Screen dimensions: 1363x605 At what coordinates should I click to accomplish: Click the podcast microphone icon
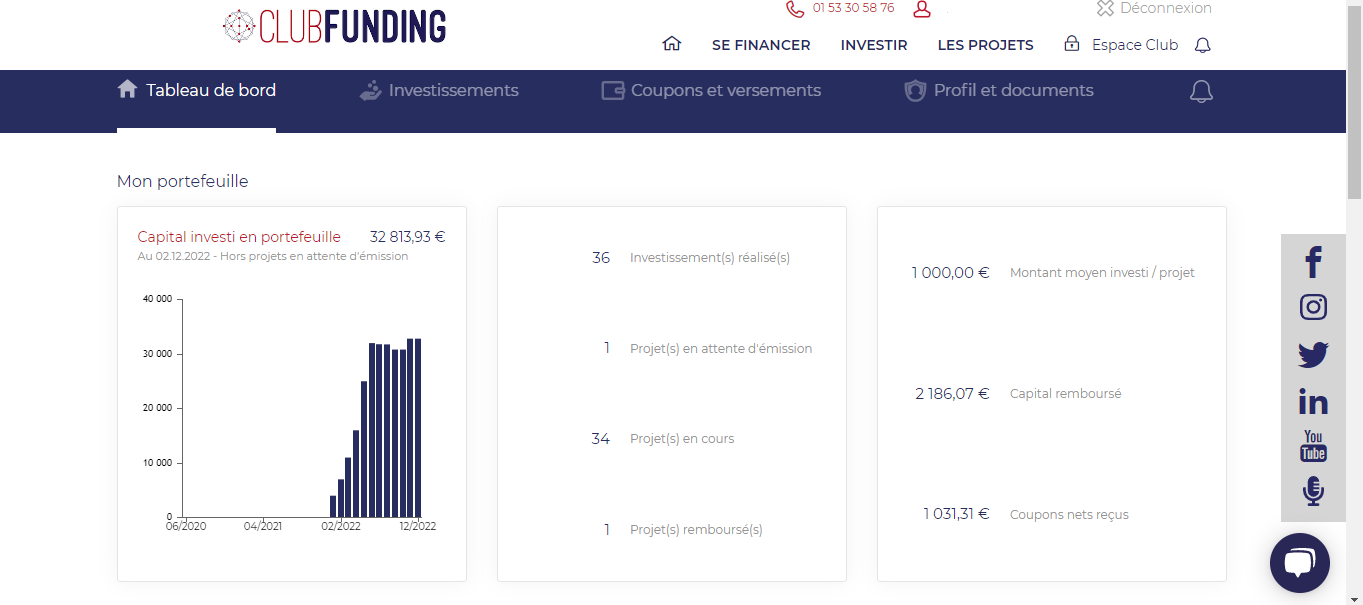tap(1313, 491)
